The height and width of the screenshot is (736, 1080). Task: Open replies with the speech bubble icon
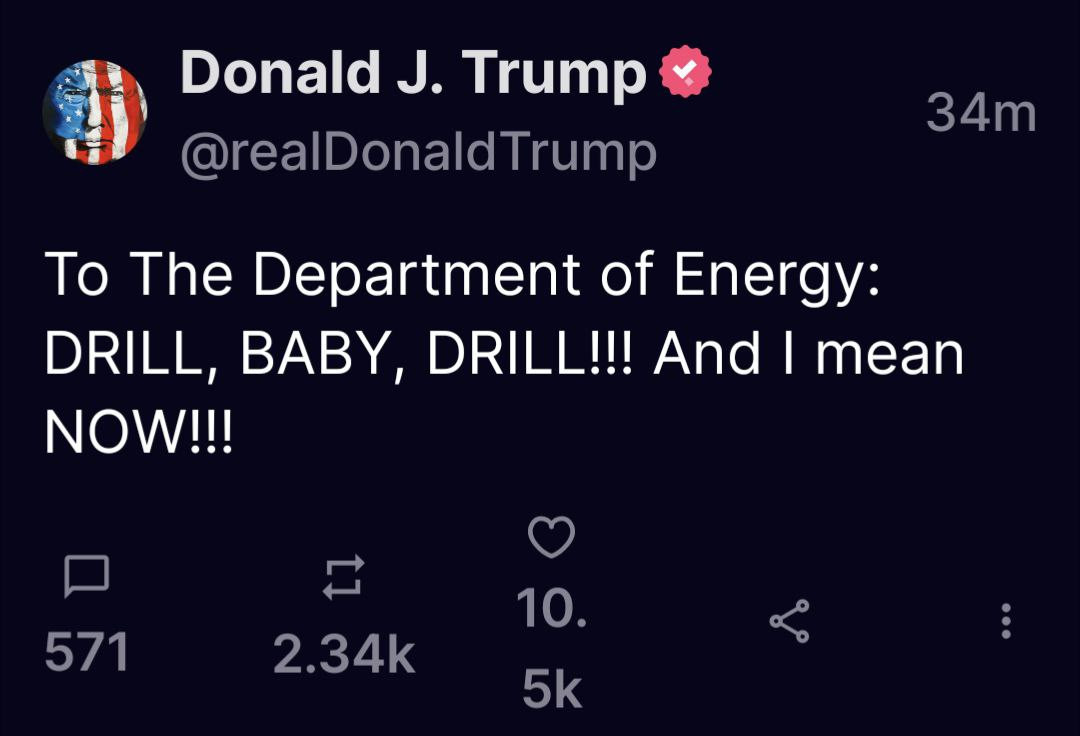tap(86, 577)
